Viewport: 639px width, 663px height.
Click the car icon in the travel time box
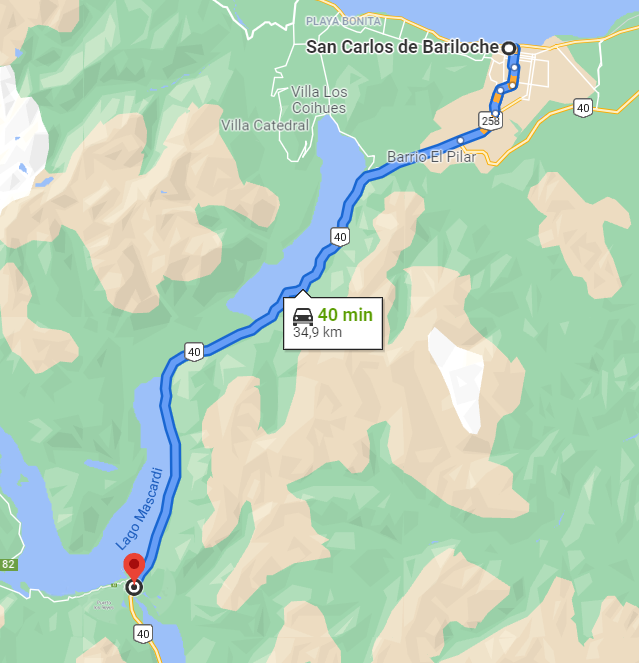303,316
